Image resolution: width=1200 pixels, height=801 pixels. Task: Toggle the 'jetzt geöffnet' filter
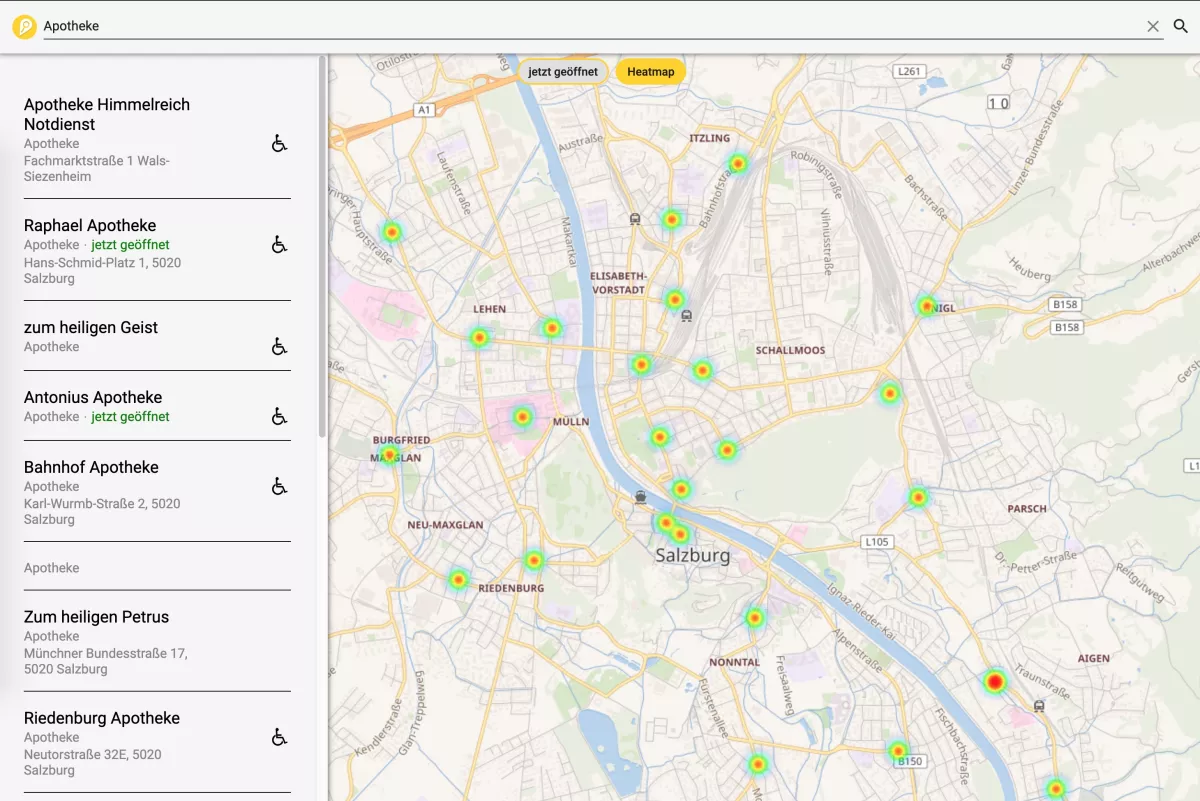pos(563,72)
